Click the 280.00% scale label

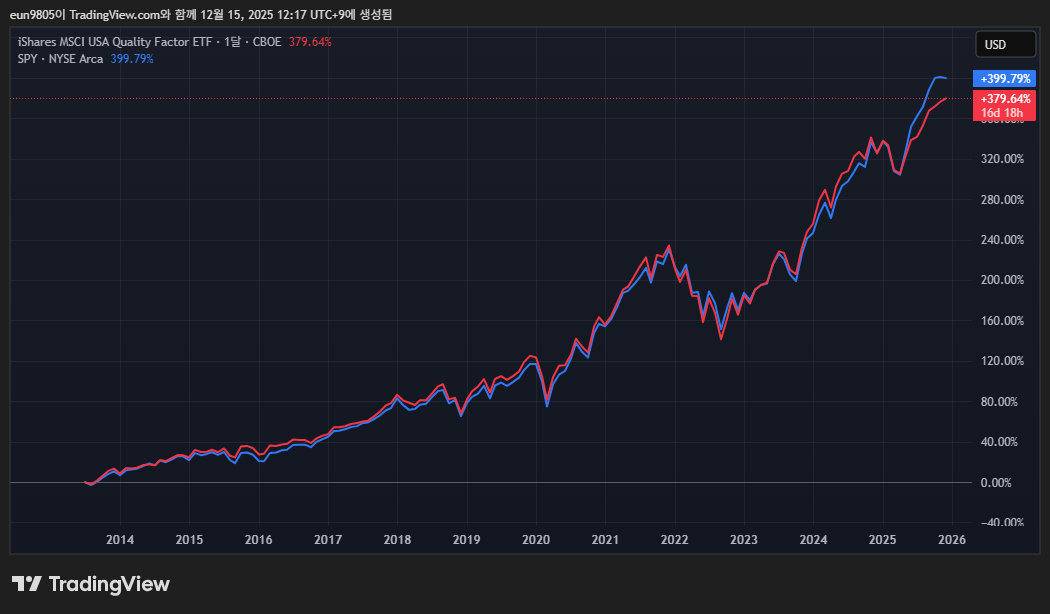coord(1002,200)
